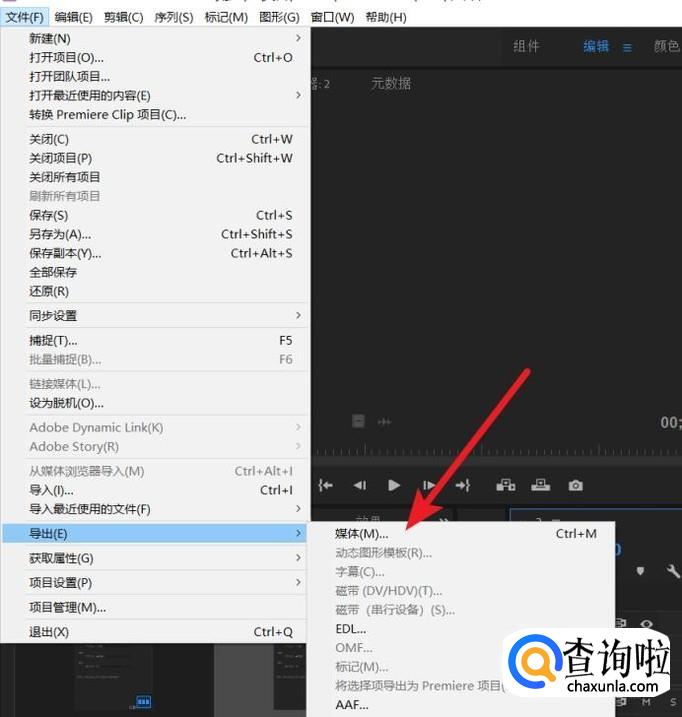Screen dimensions: 682x717
Task: Select 保存副本(Y)...
Action: click(155, 253)
